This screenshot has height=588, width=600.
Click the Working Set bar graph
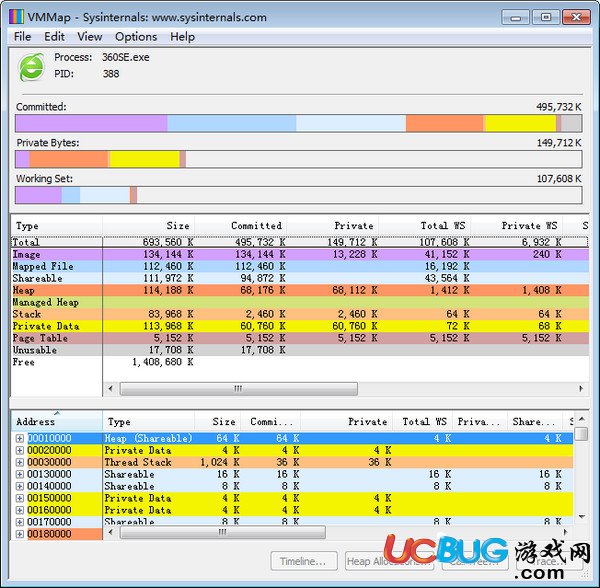tap(298, 195)
